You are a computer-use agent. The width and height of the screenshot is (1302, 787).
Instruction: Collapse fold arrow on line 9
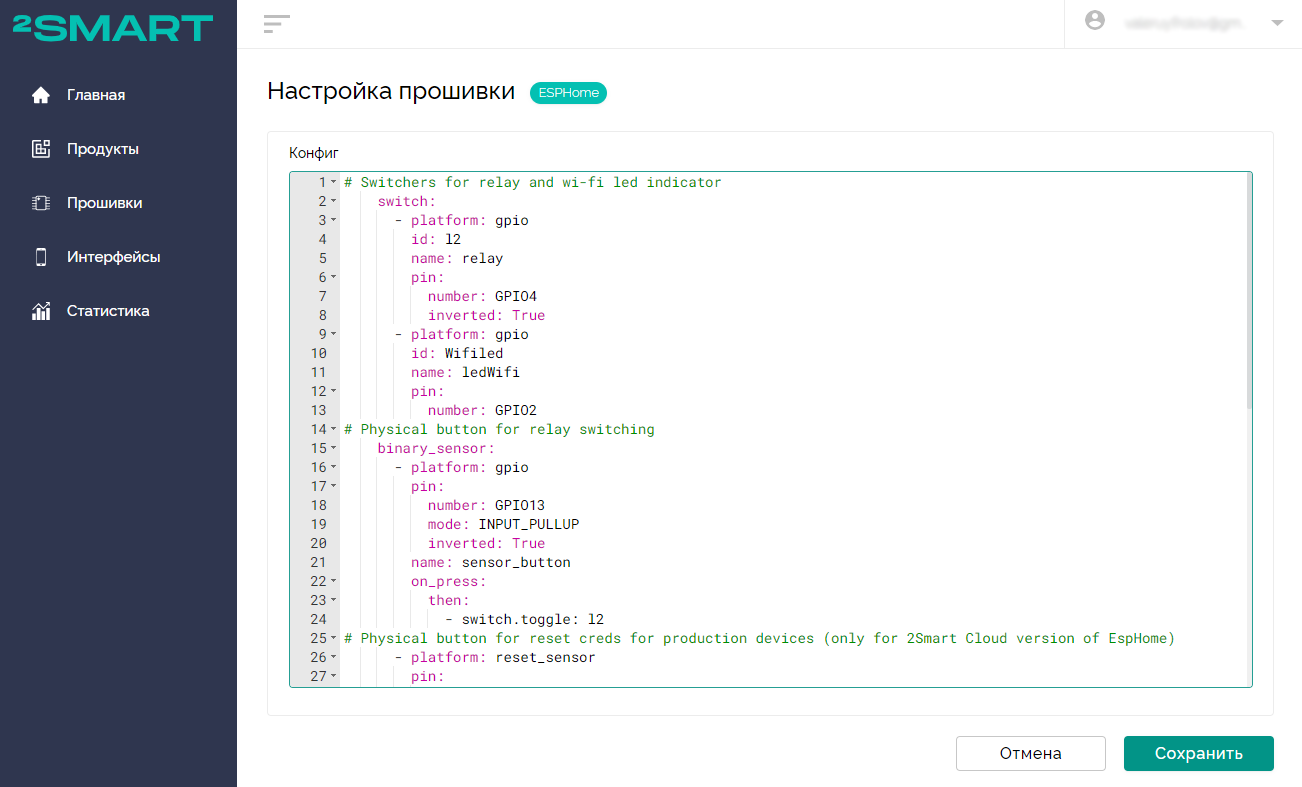coord(334,335)
